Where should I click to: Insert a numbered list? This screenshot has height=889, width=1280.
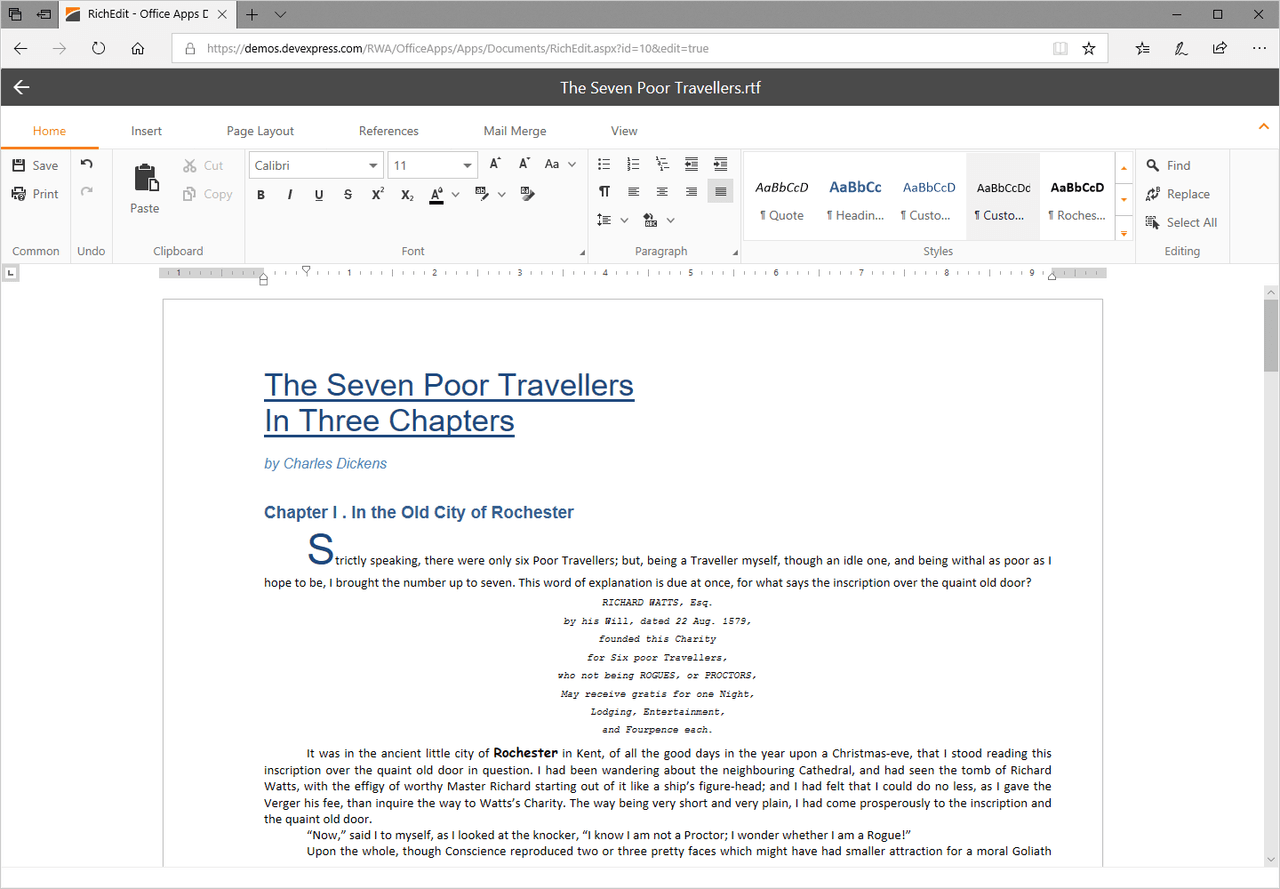point(633,164)
